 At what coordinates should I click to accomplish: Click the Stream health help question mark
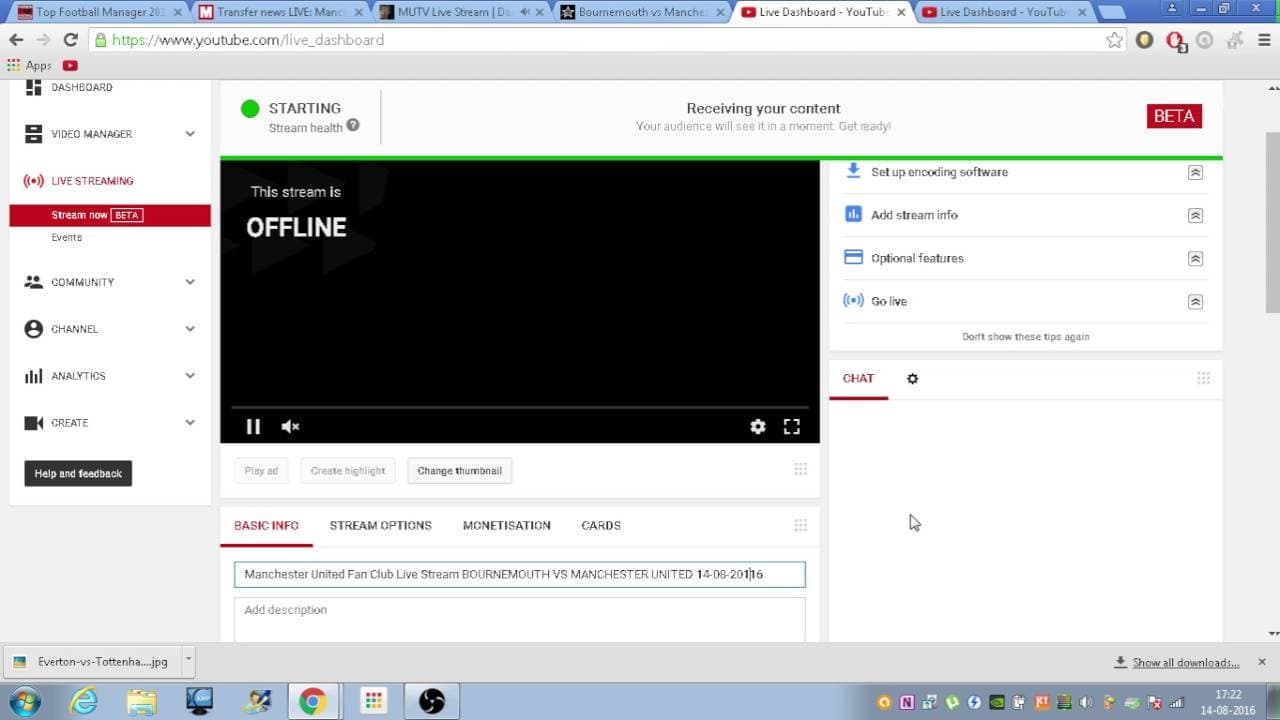coord(353,126)
